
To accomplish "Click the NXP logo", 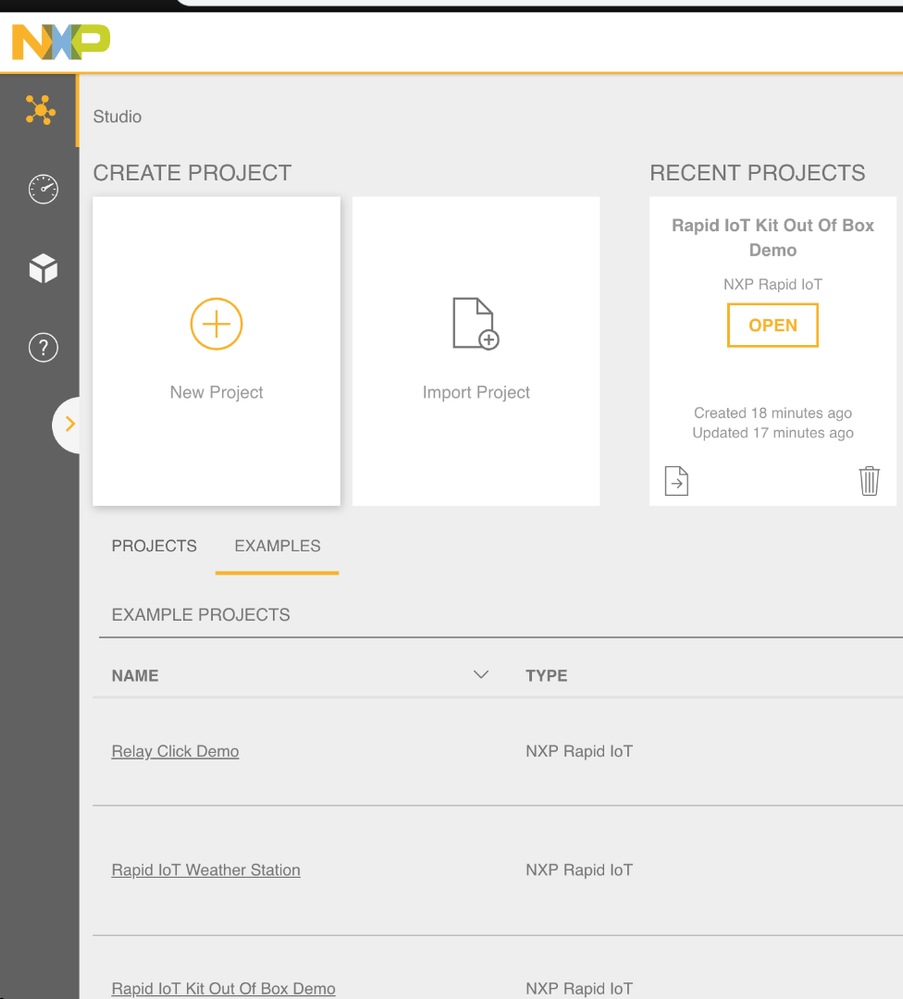I will coord(61,42).
